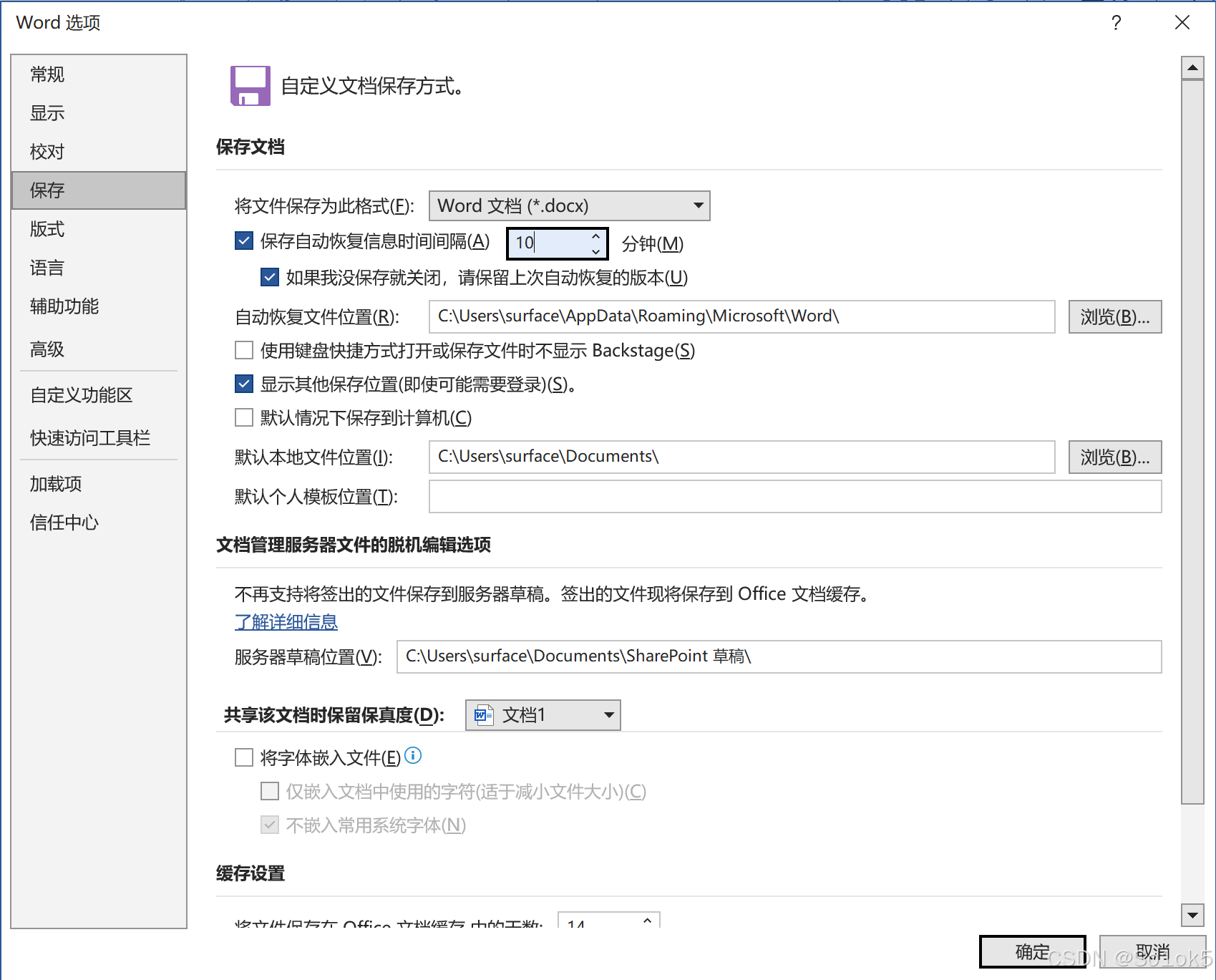Click the Word document icon in 文档1 dropdown
The image size is (1216, 980).
click(x=484, y=715)
